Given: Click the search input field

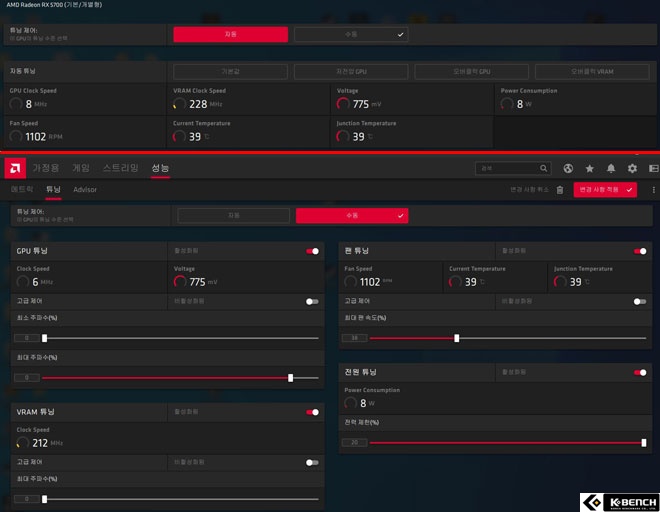Looking at the screenshot, I should coord(513,168).
